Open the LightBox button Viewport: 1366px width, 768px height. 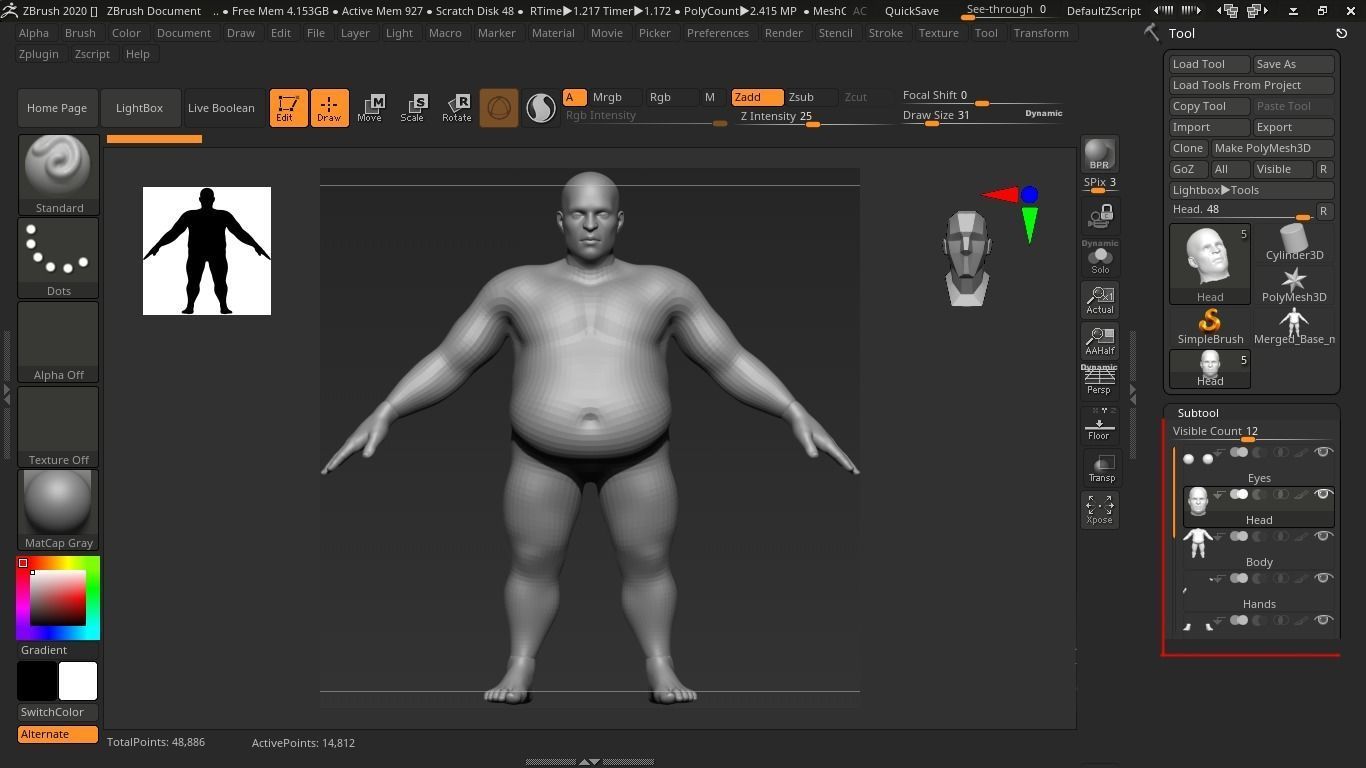(139, 108)
